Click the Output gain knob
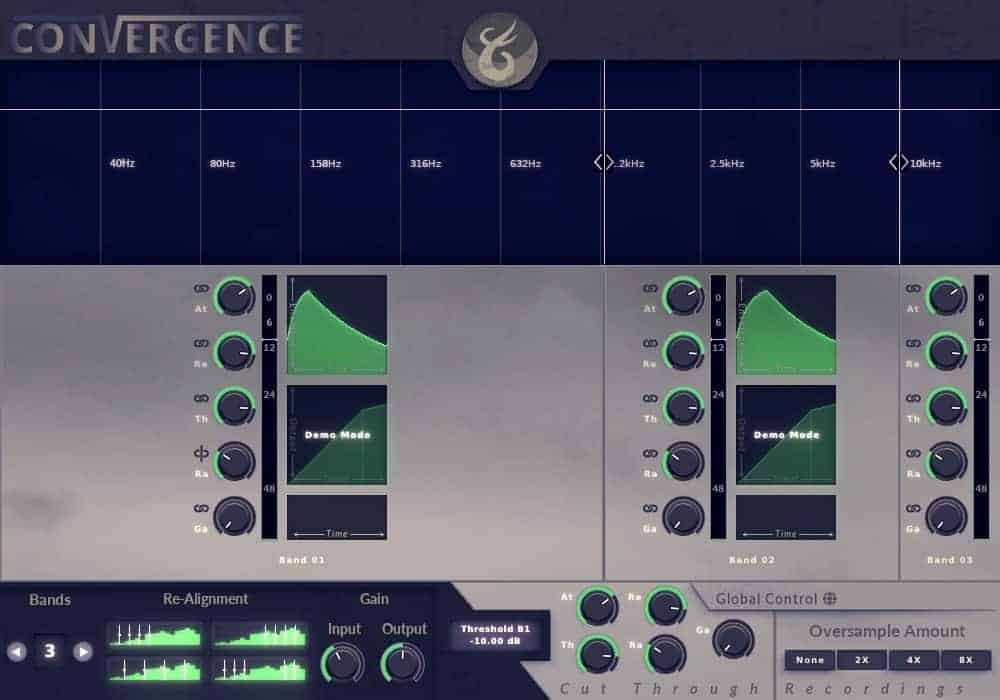This screenshot has height=700, width=1000. pyautogui.click(x=403, y=663)
